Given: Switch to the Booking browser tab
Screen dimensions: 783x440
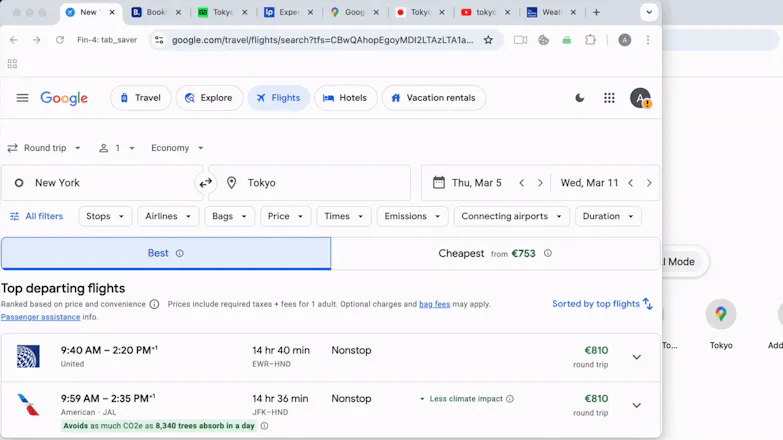Looking at the screenshot, I should 156,12.
